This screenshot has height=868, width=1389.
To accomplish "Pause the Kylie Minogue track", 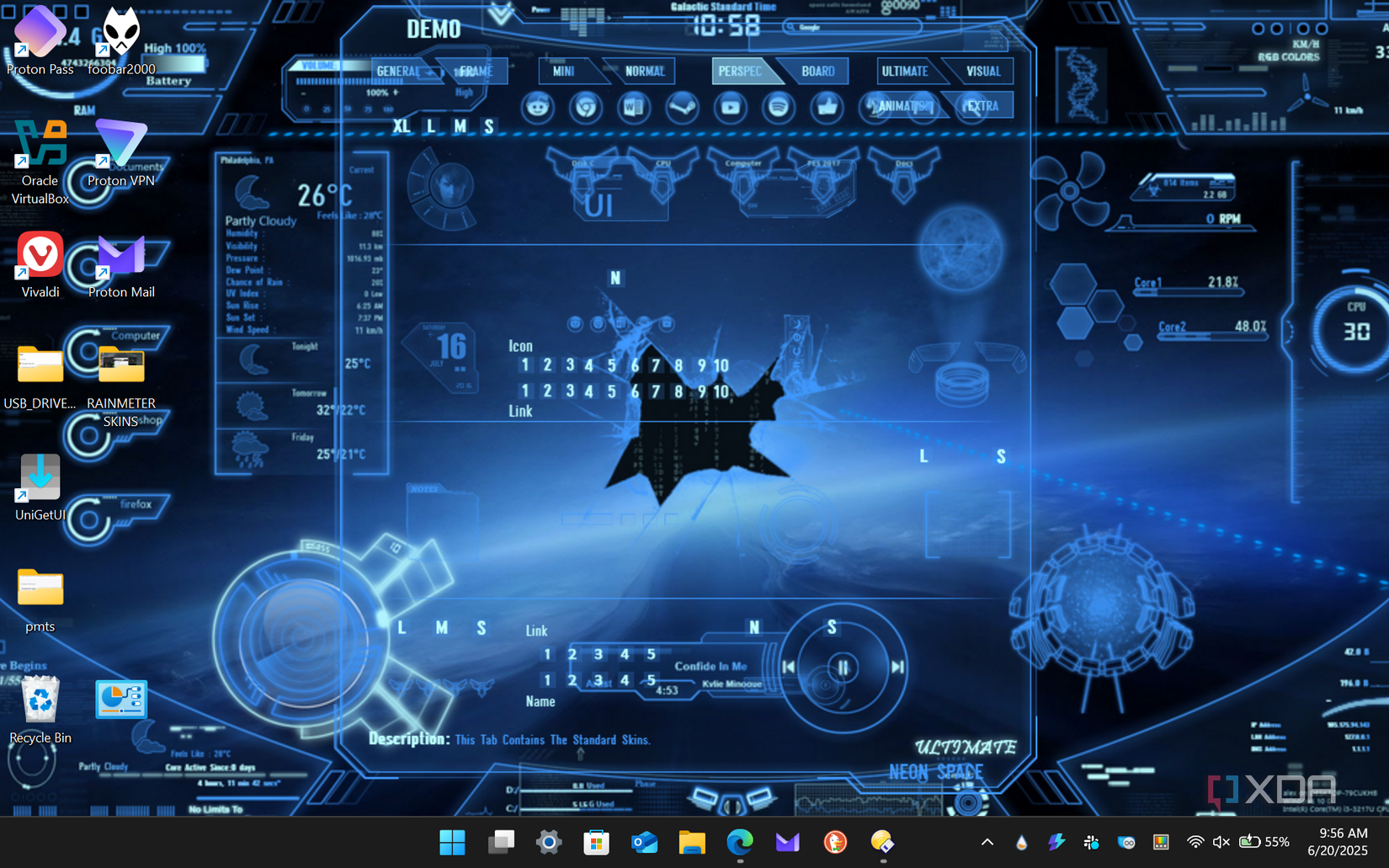I will tap(842, 666).
